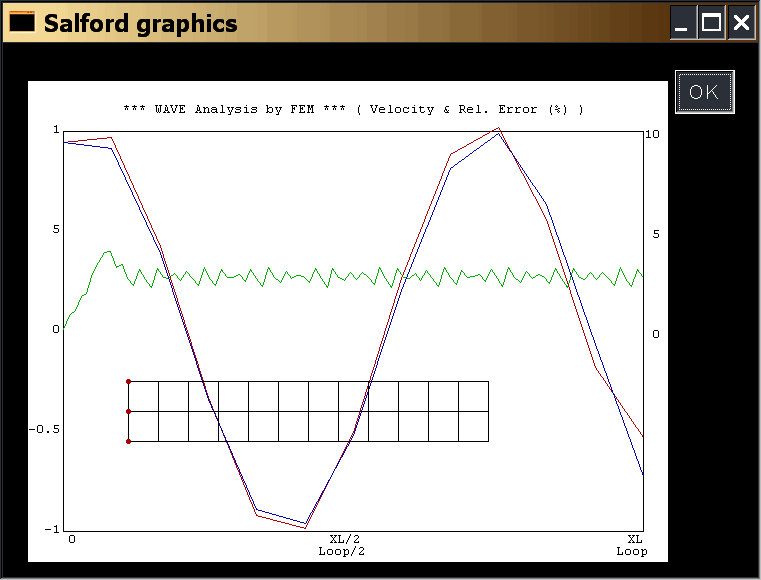Click the Salford graphics title bar text
The height and width of the screenshot is (580, 761).
[141, 23]
